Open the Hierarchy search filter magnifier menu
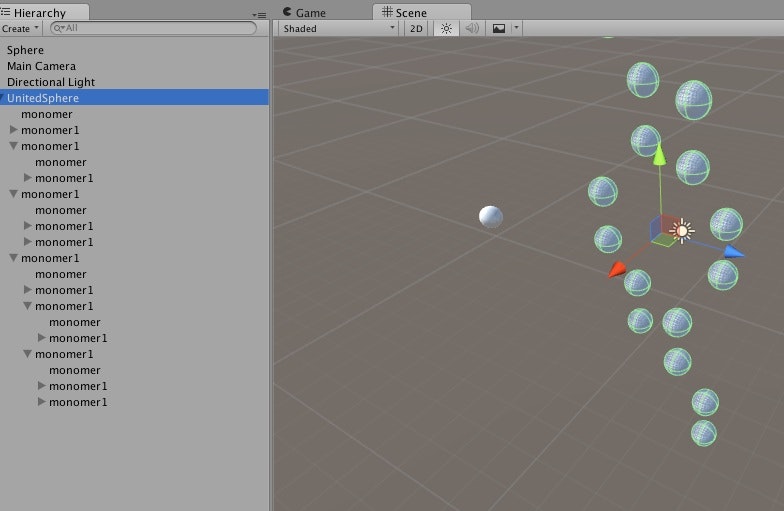Viewport: 784px width, 511px height. click(59, 28)
